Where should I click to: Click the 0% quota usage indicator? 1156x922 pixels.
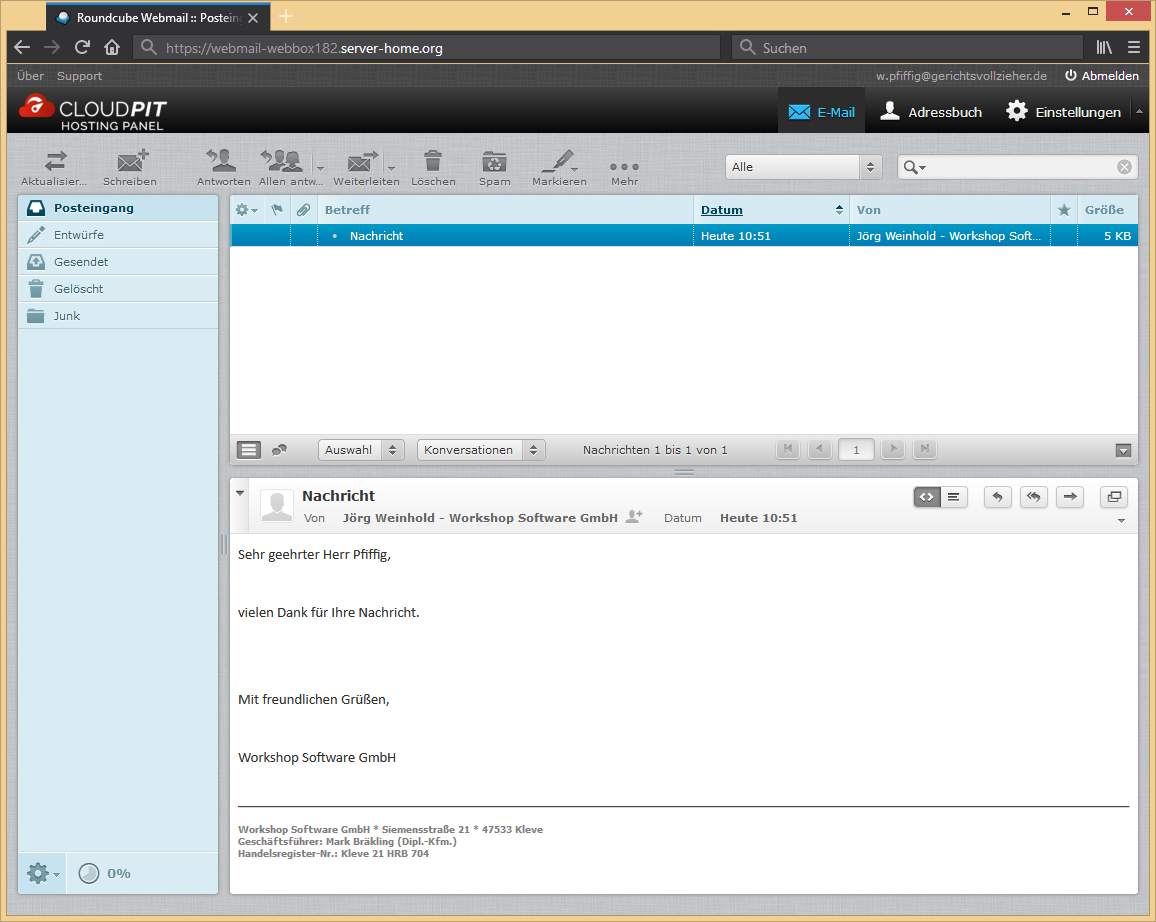(x=106, y=873)
